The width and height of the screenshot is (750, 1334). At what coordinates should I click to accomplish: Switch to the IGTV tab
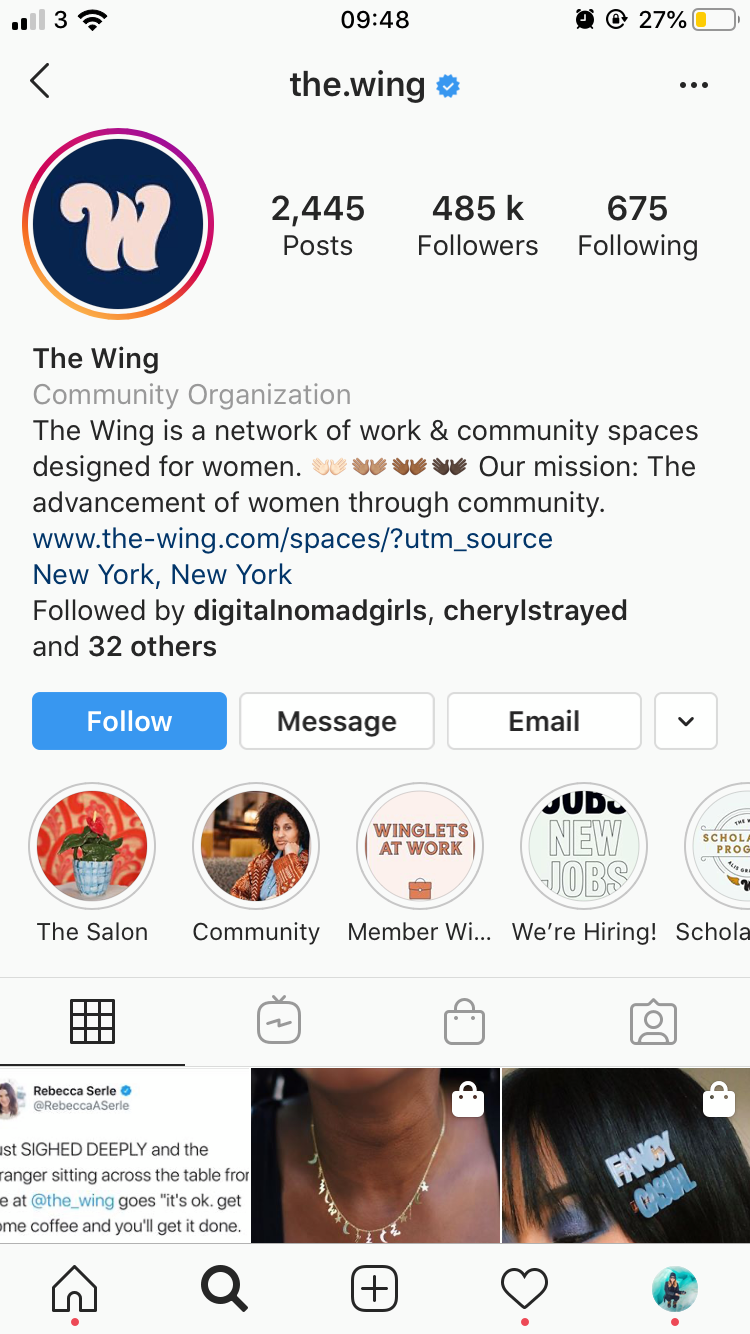pyautogui.click(x=279, y=1021)
